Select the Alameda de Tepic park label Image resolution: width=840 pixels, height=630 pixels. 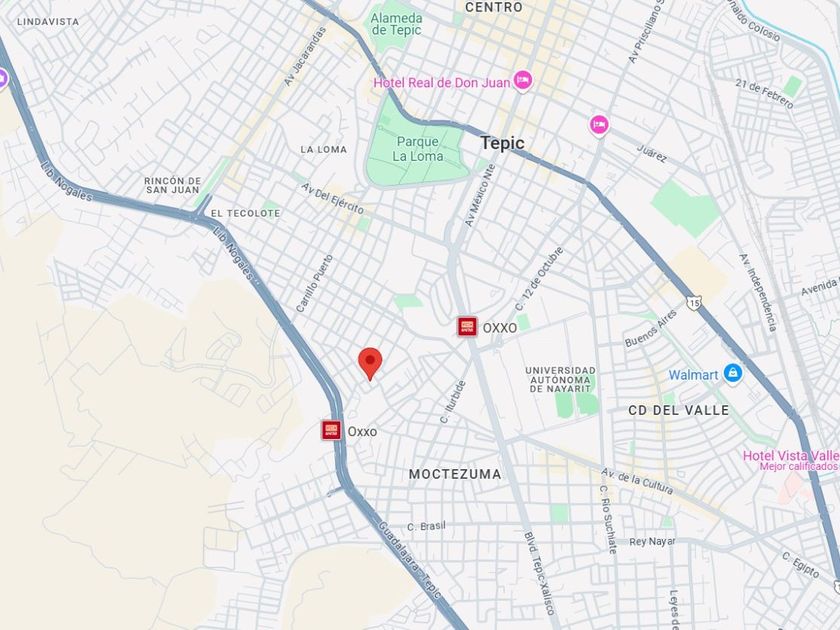pyautogui.click(x=396, y=24)
